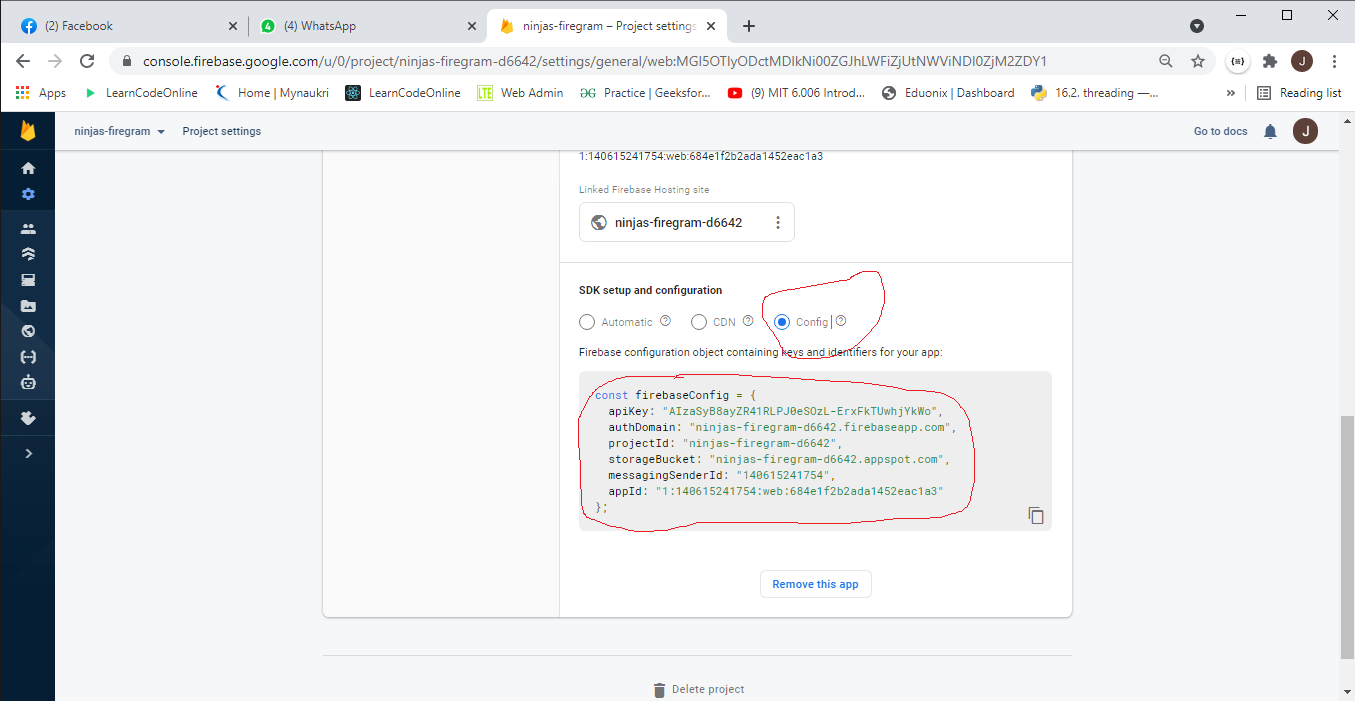1355x701 pixels.
Task: Open Chrome extensions puzzle icon
Action: coord(1270,61)
